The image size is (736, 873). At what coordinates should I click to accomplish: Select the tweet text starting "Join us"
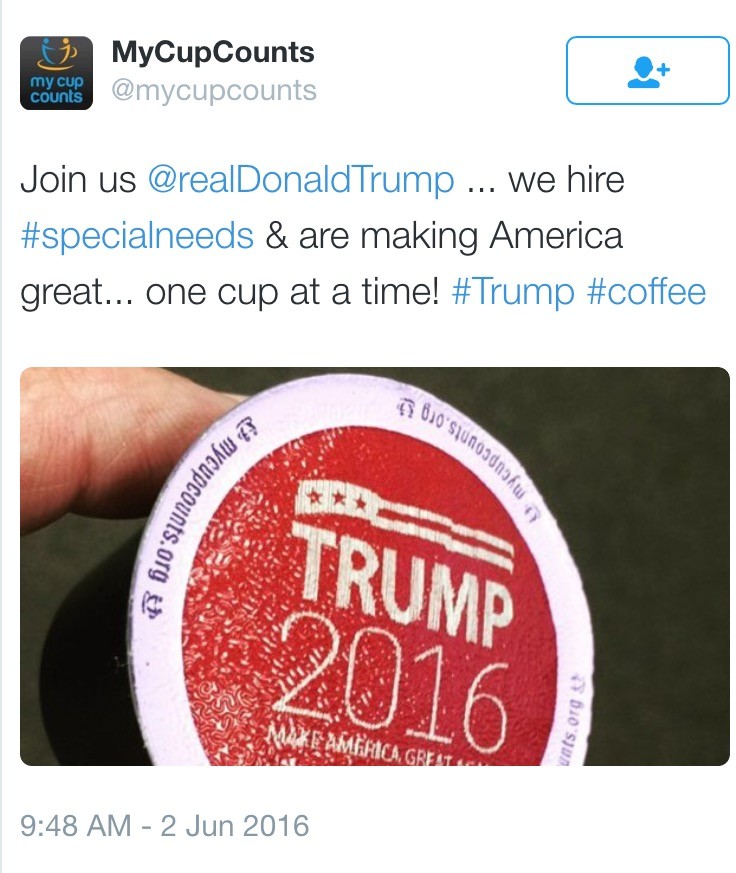(363, 236)
